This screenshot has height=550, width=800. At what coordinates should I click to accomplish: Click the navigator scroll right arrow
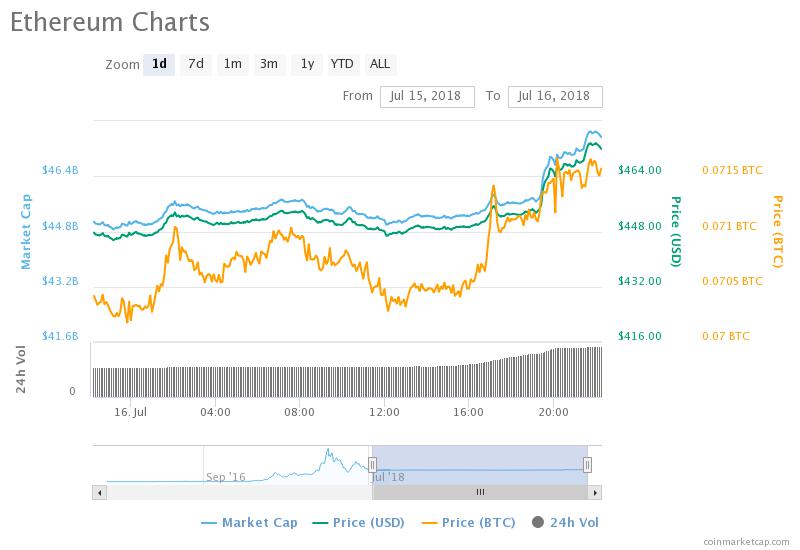pyautogui.click(x=595, y=492)
